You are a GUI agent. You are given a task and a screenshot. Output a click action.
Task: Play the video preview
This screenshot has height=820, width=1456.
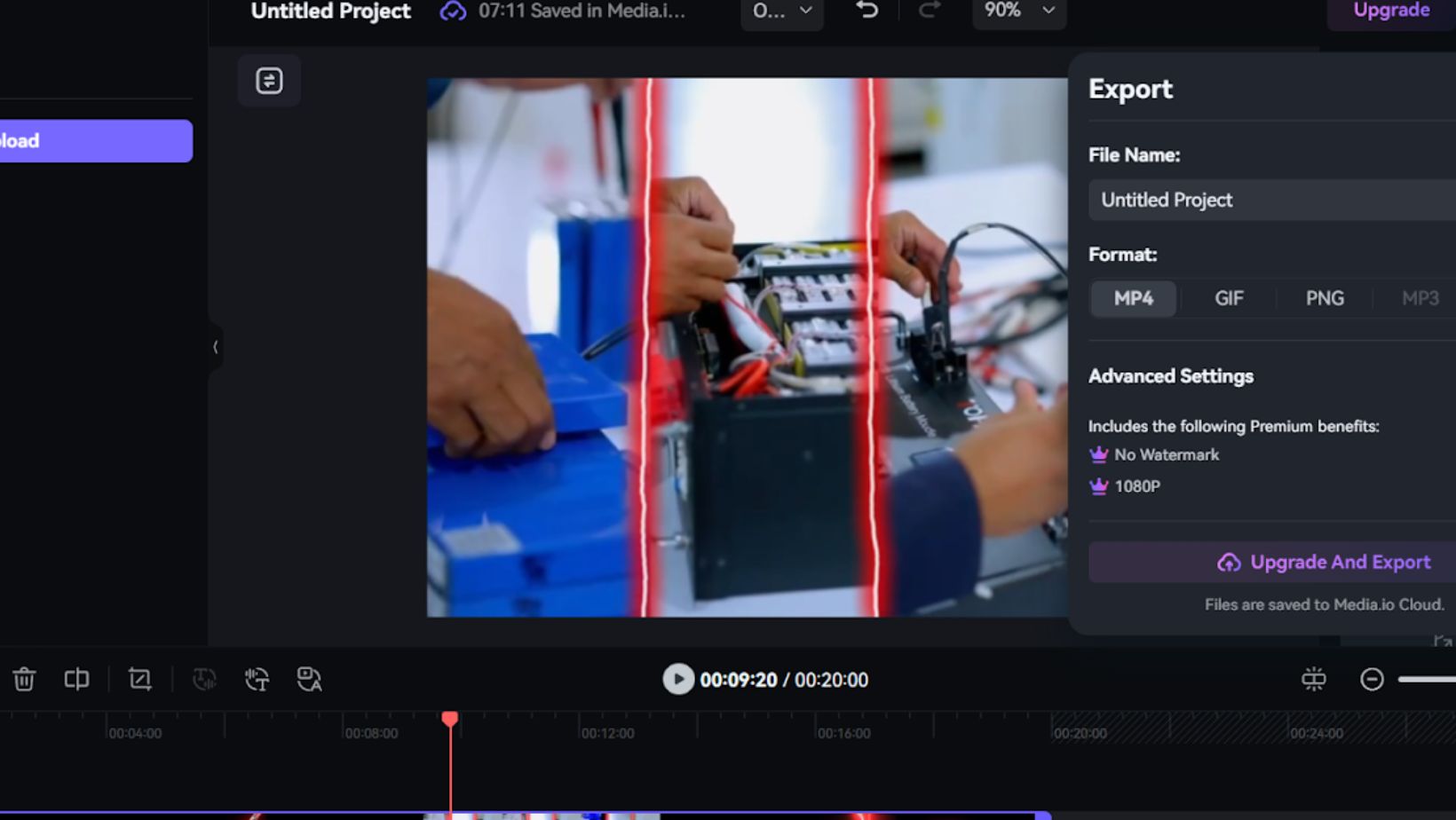[678, 680]
